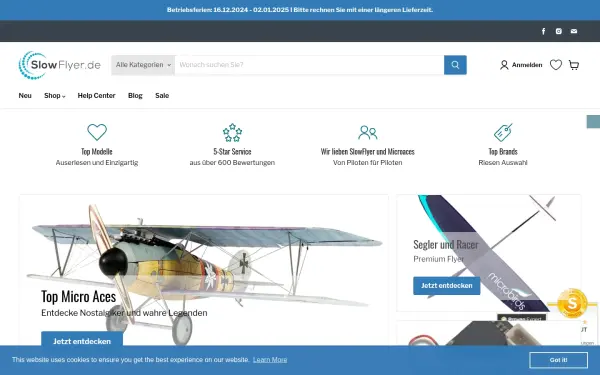This screenshot has height=375, width=600.
Task: Open the Blog menu item
Action: coord(135,96)
